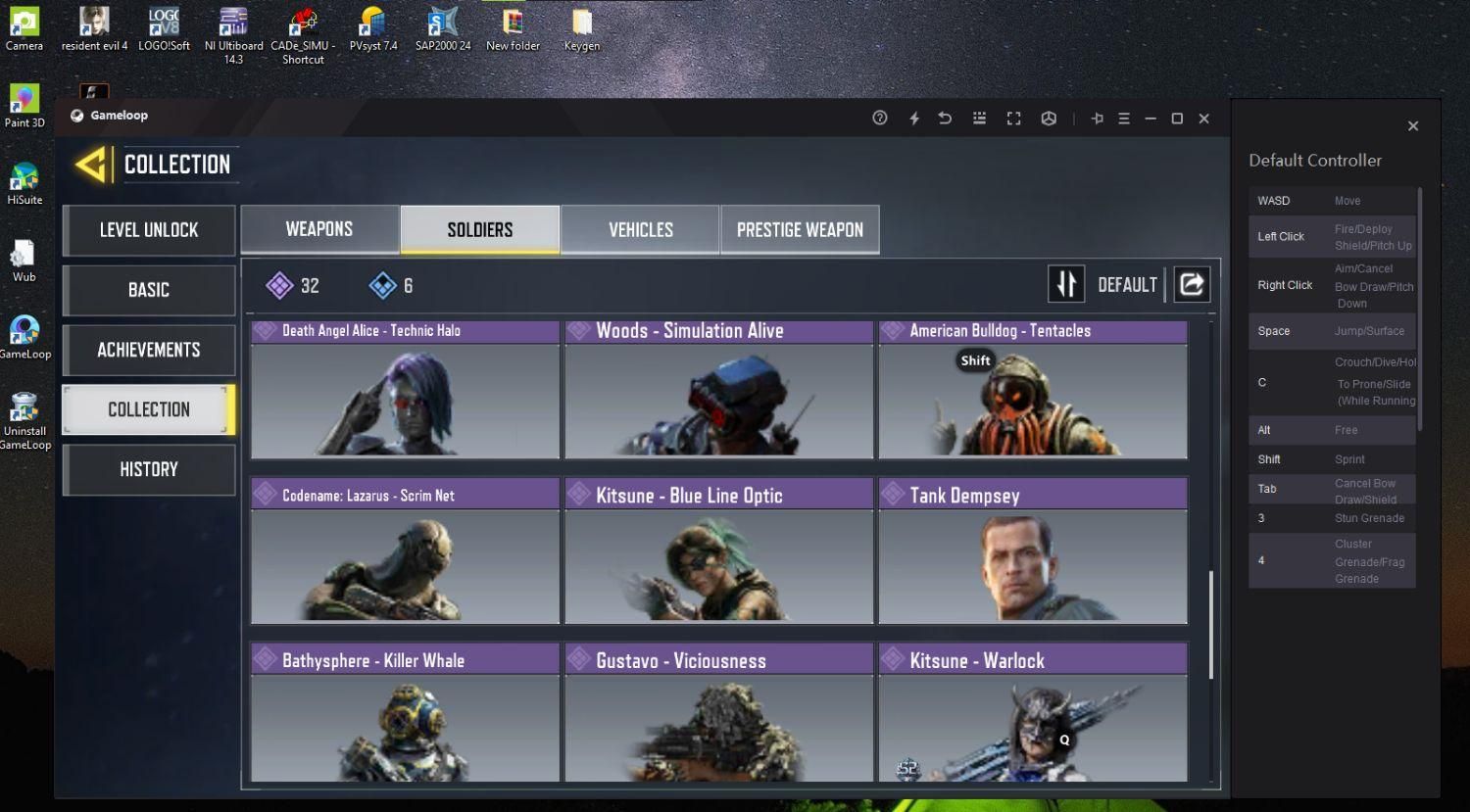Select Bathysphere - Killer Whale card
This screenshot has height=812, width=1470.
tap(405, 712)
